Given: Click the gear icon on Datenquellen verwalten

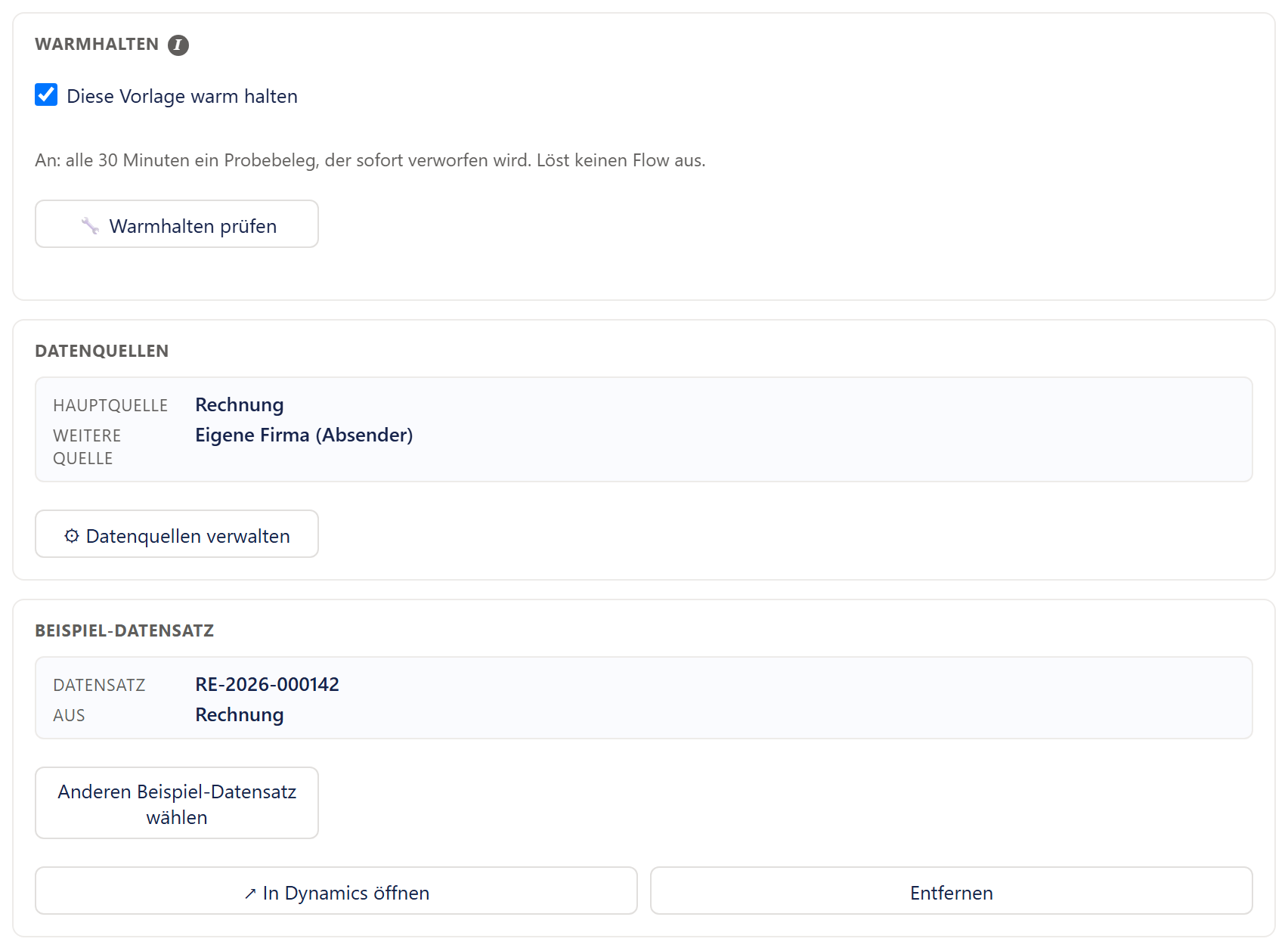Looking at the screenshot, I should [x=72, y=536].
